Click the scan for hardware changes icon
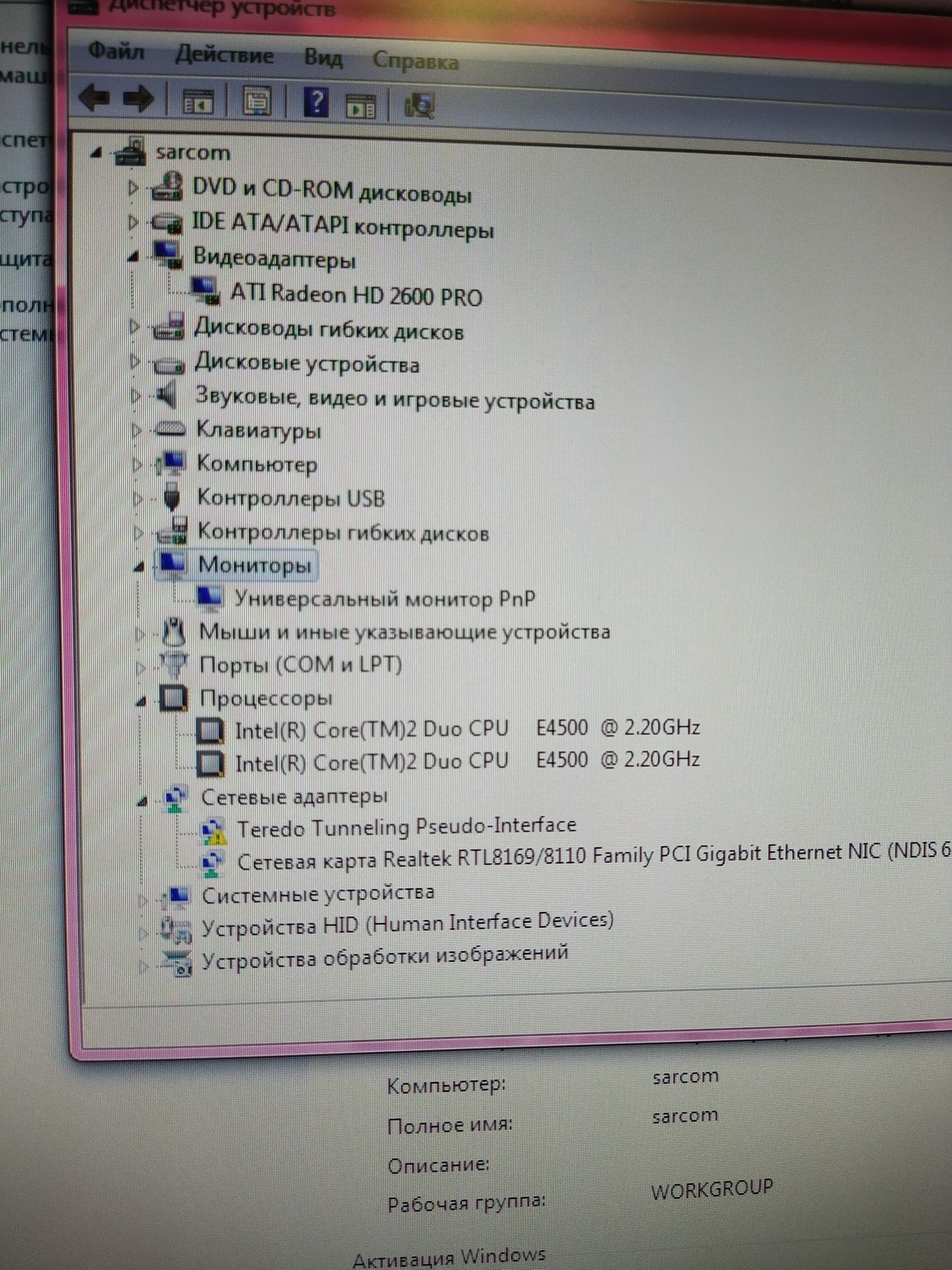Screen dimensions: 952x1270 [420, 105]
